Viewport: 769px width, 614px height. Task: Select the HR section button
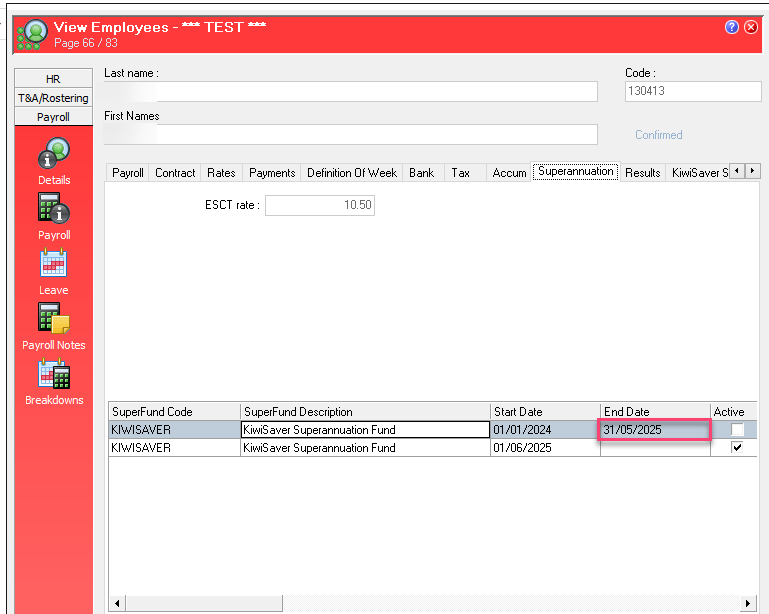pos(53,79)
